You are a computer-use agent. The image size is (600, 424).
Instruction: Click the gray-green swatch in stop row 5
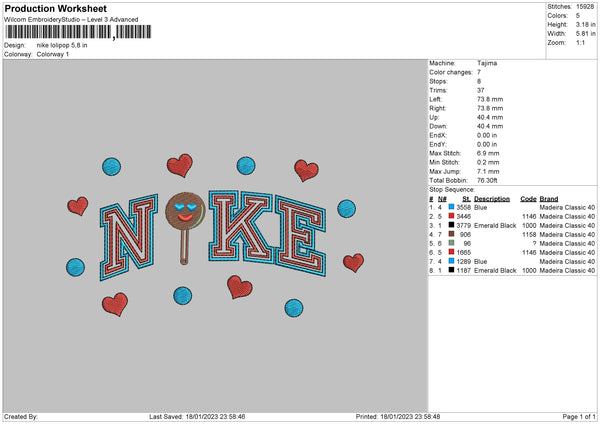[x=451, y=243]
